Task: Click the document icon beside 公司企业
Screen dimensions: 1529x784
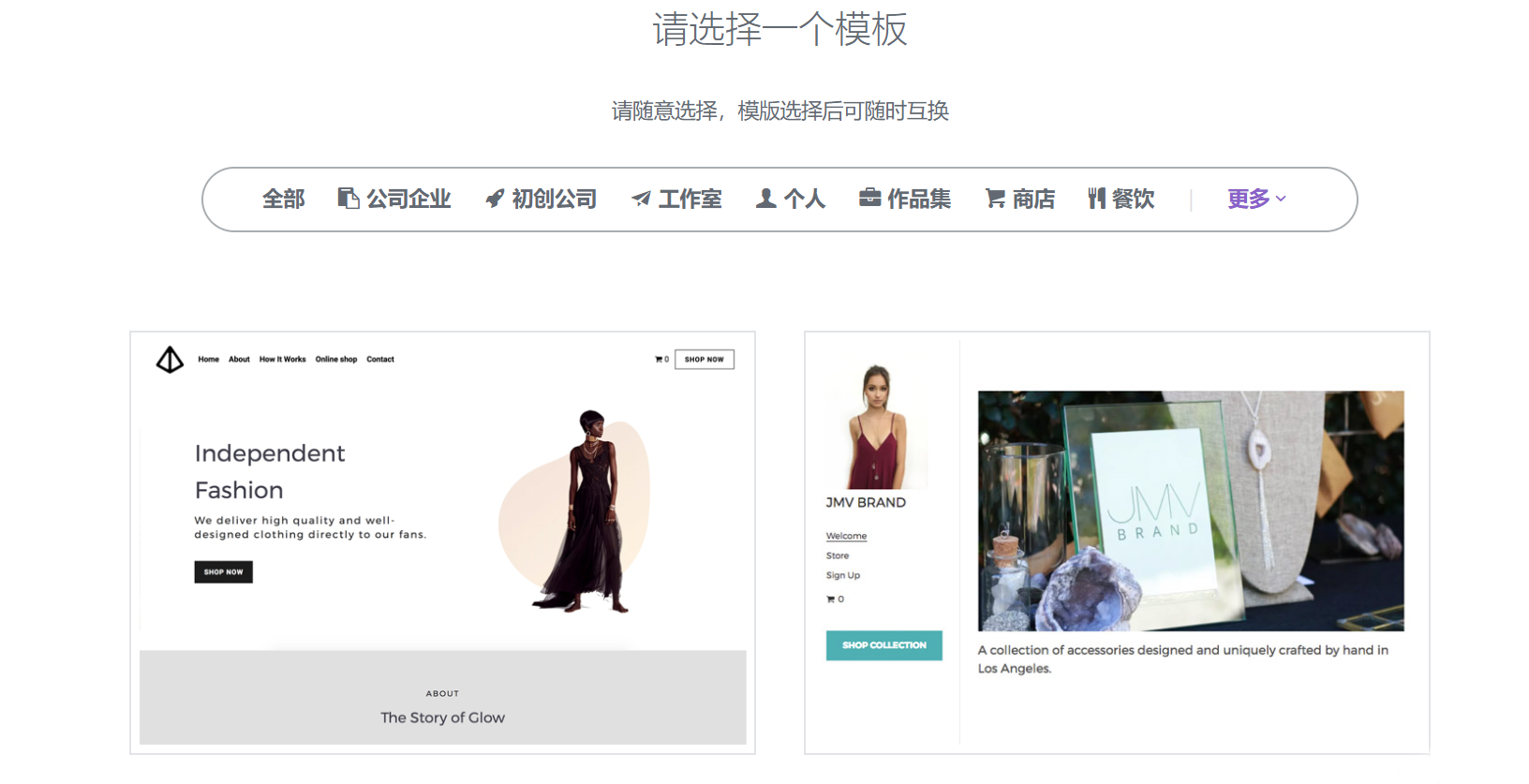Action: [349, 199]
